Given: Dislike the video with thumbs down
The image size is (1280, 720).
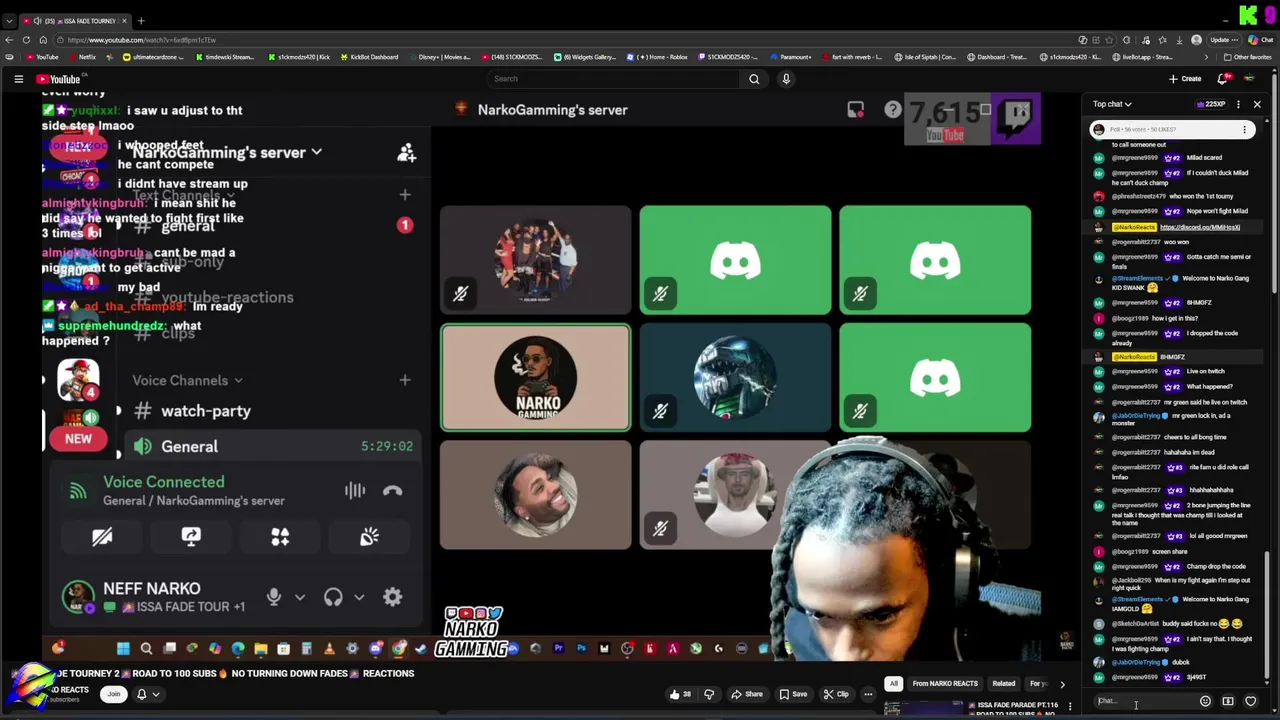Looking at the screenshot, I should (x=709, y=694).
